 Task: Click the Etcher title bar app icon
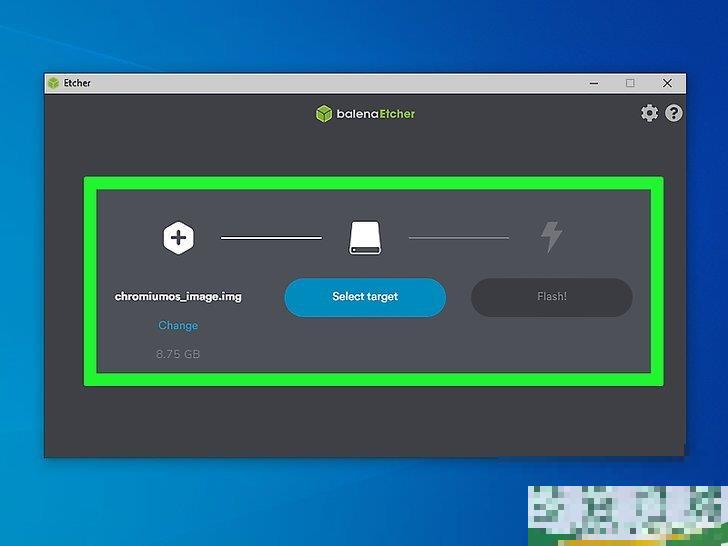54,83
